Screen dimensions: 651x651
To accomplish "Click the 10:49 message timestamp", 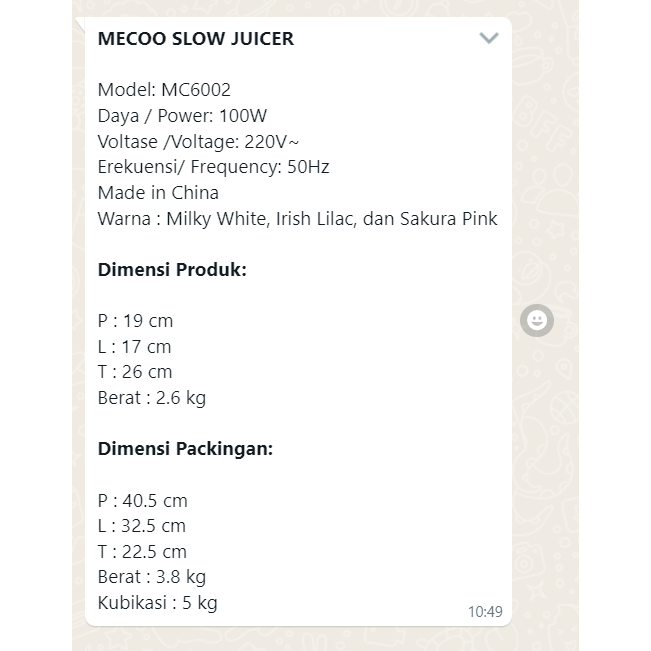I will pyautogui.click(x=484, y=611).
